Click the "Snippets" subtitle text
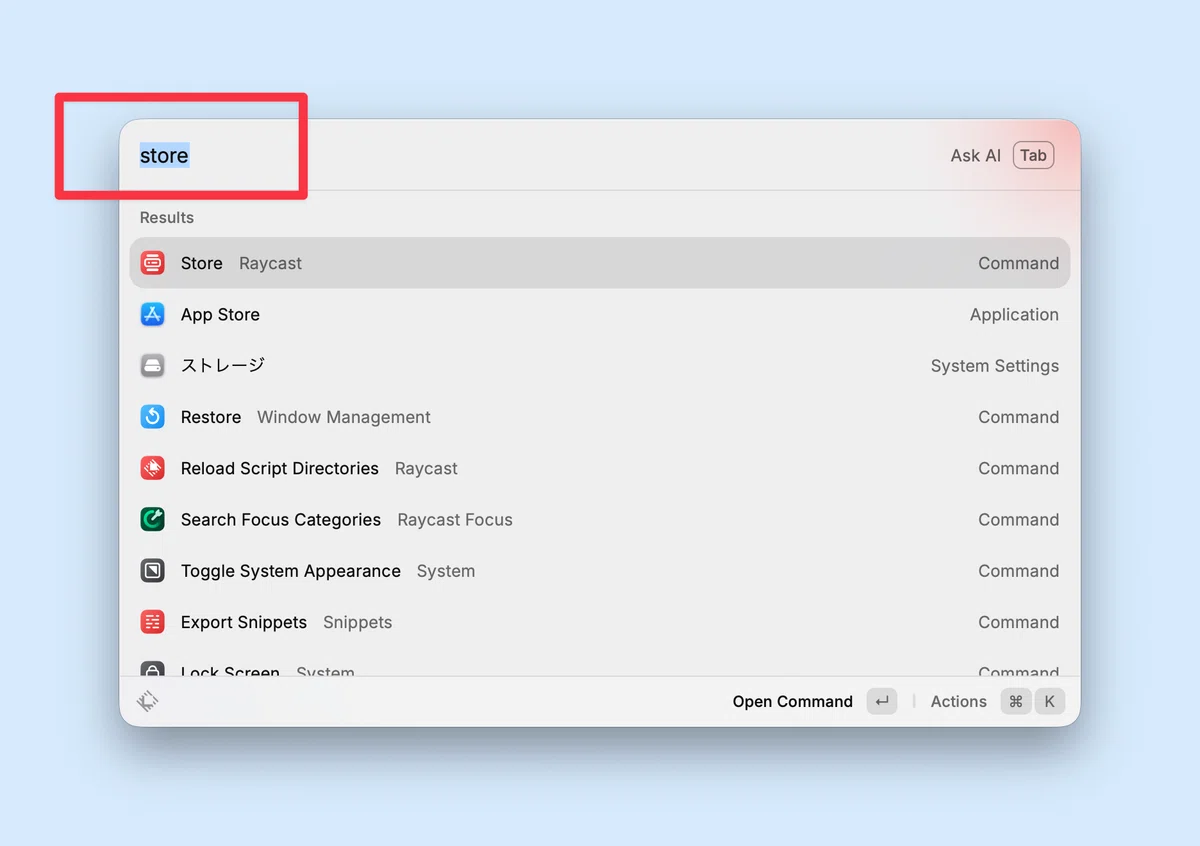The width and height of the screenshot is (1200, 846). point(358,622)
